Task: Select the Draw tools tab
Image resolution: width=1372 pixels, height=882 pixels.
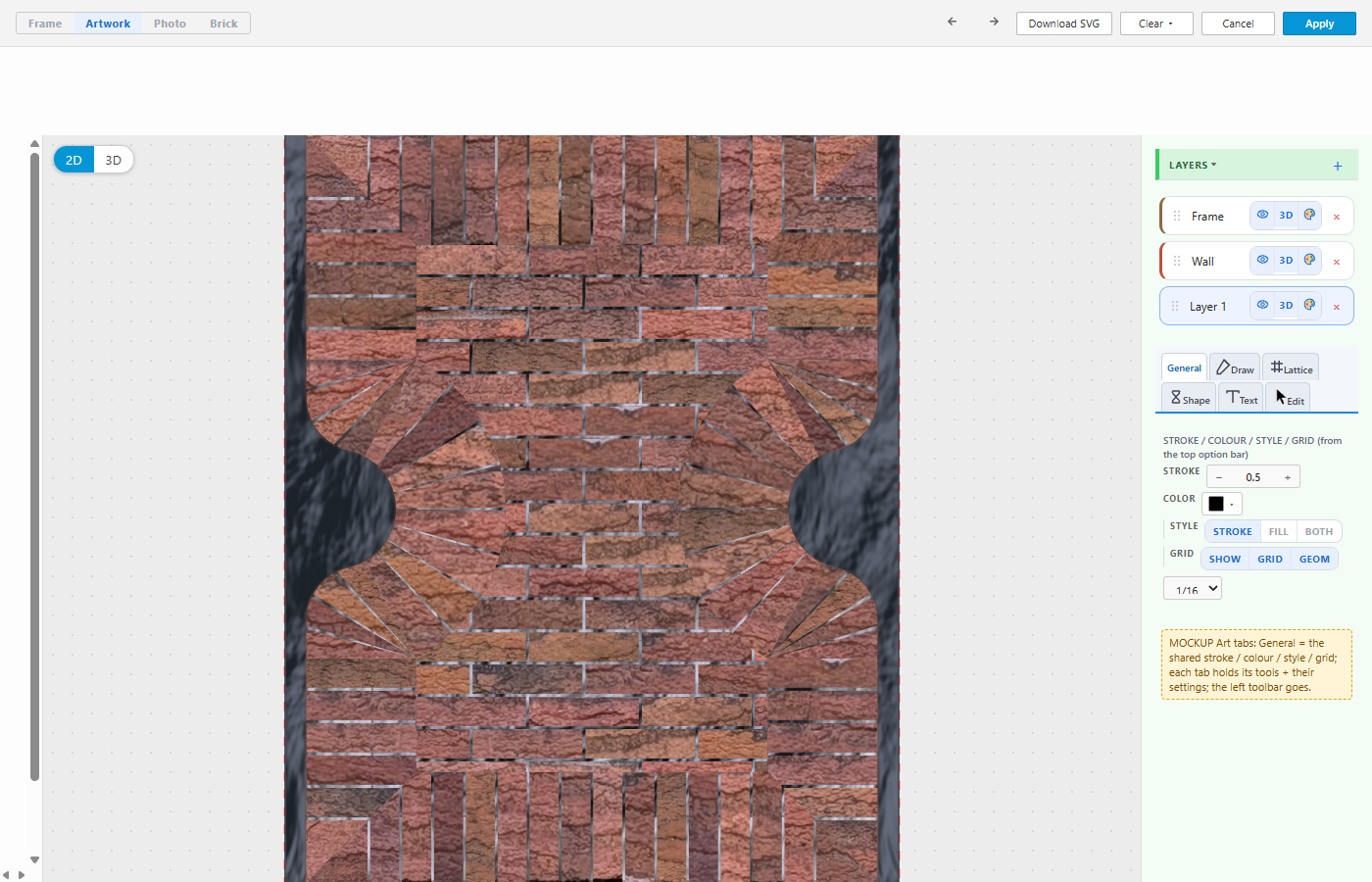Action: coord(1235,367)
